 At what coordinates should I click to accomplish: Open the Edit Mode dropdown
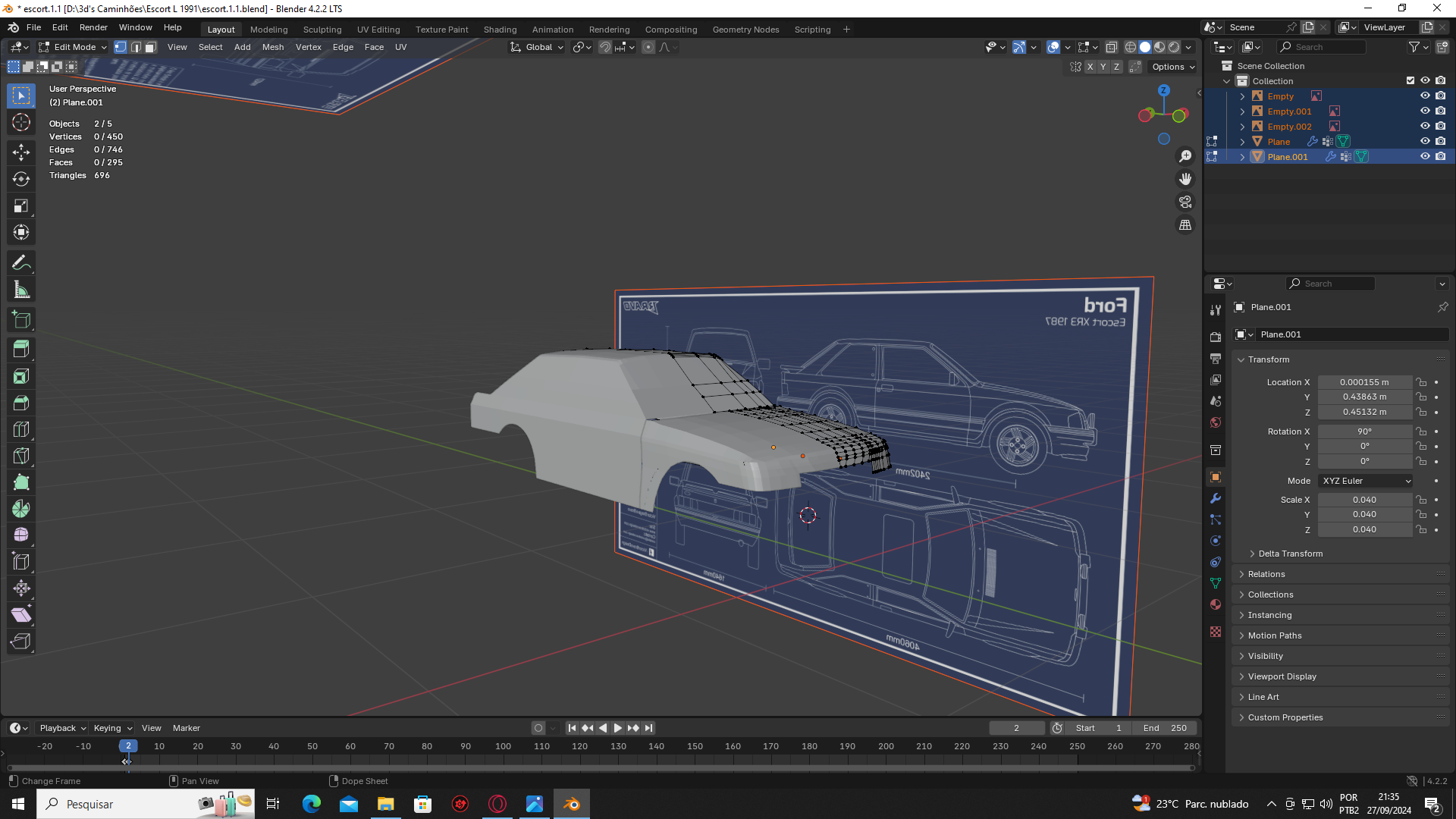pyautogui.click(x=73, y=47)
